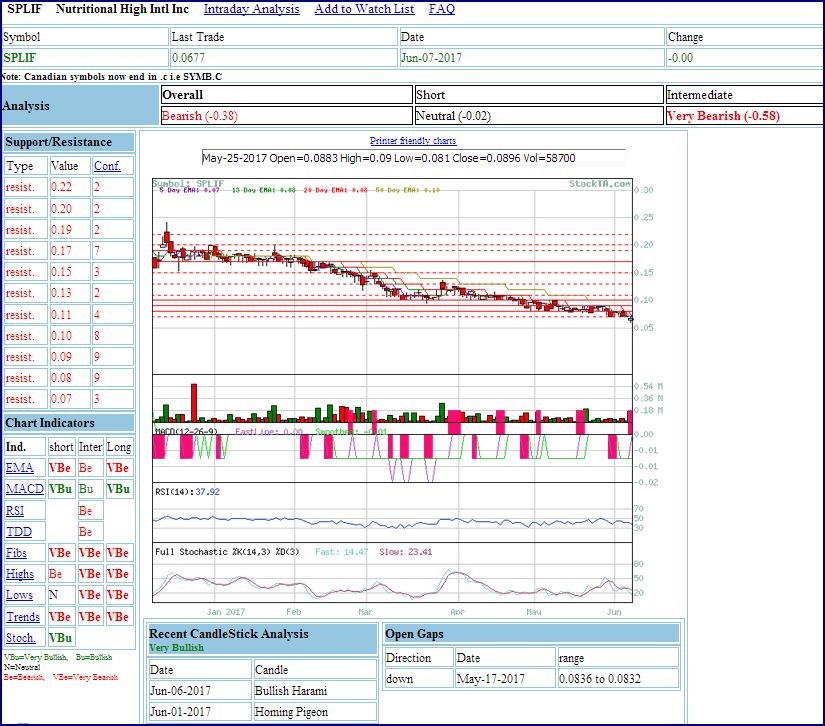The image size is (825, 726).
Task: Open the Trends indicator link
Action: coord(23,617)
